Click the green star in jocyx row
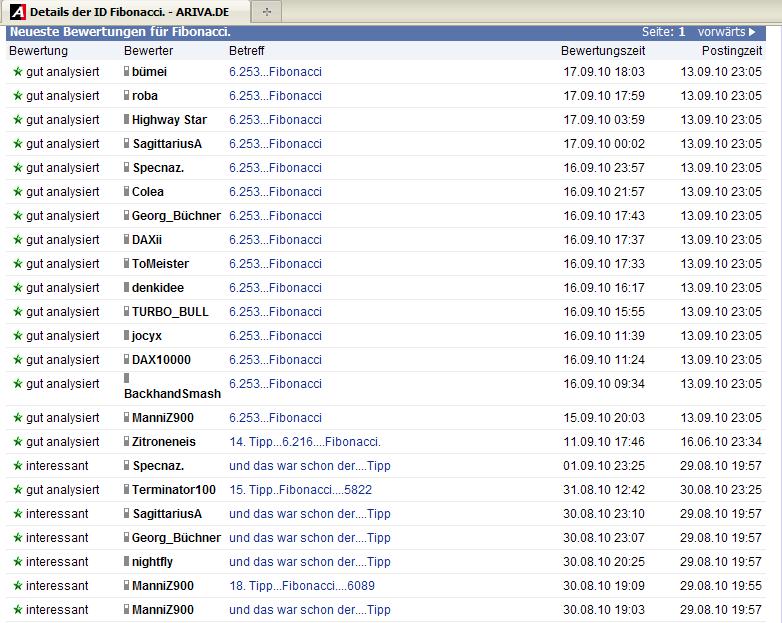 pyautogui.click(x=17, y=336)
